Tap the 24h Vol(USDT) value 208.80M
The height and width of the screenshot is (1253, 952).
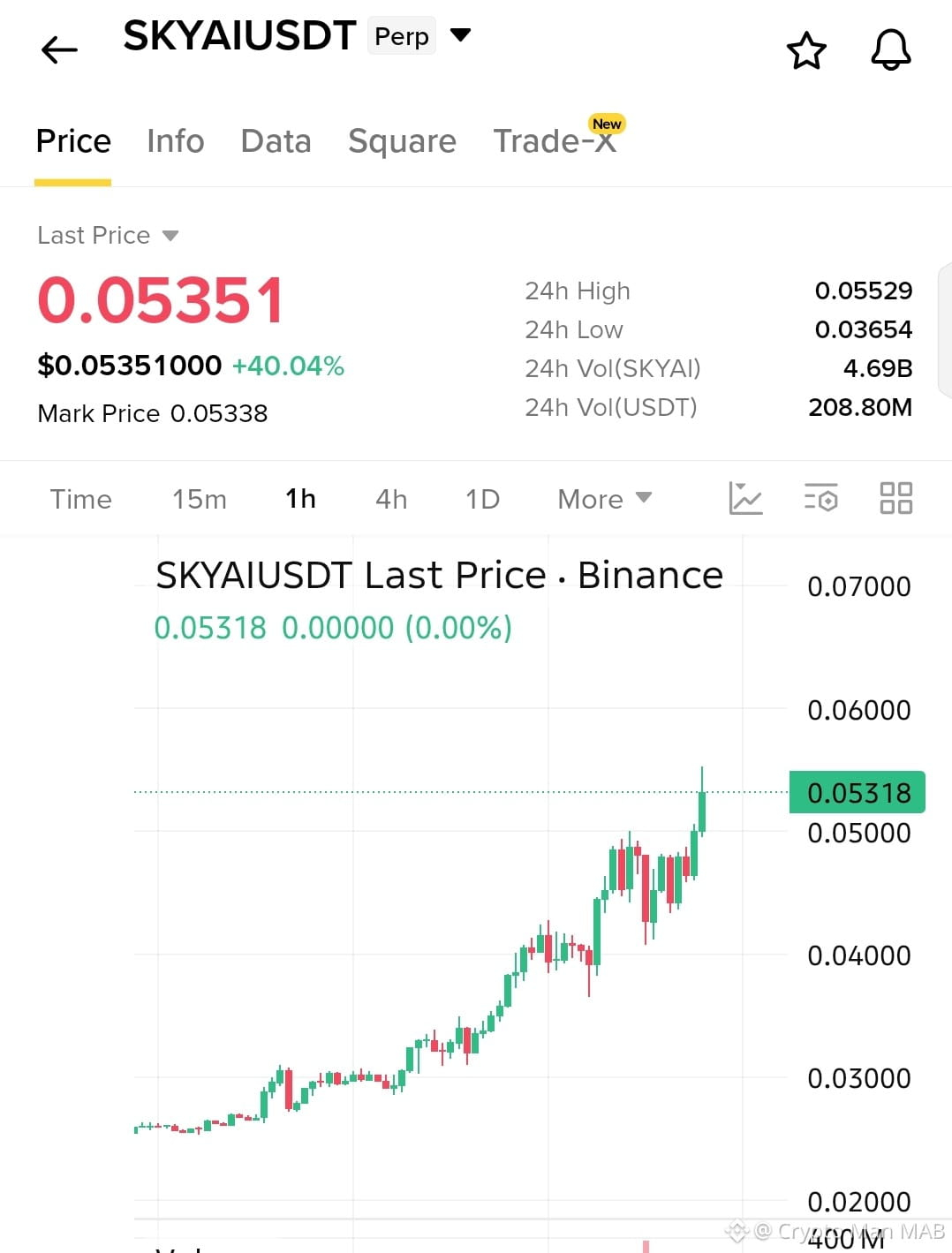click(x=860, y=407)
